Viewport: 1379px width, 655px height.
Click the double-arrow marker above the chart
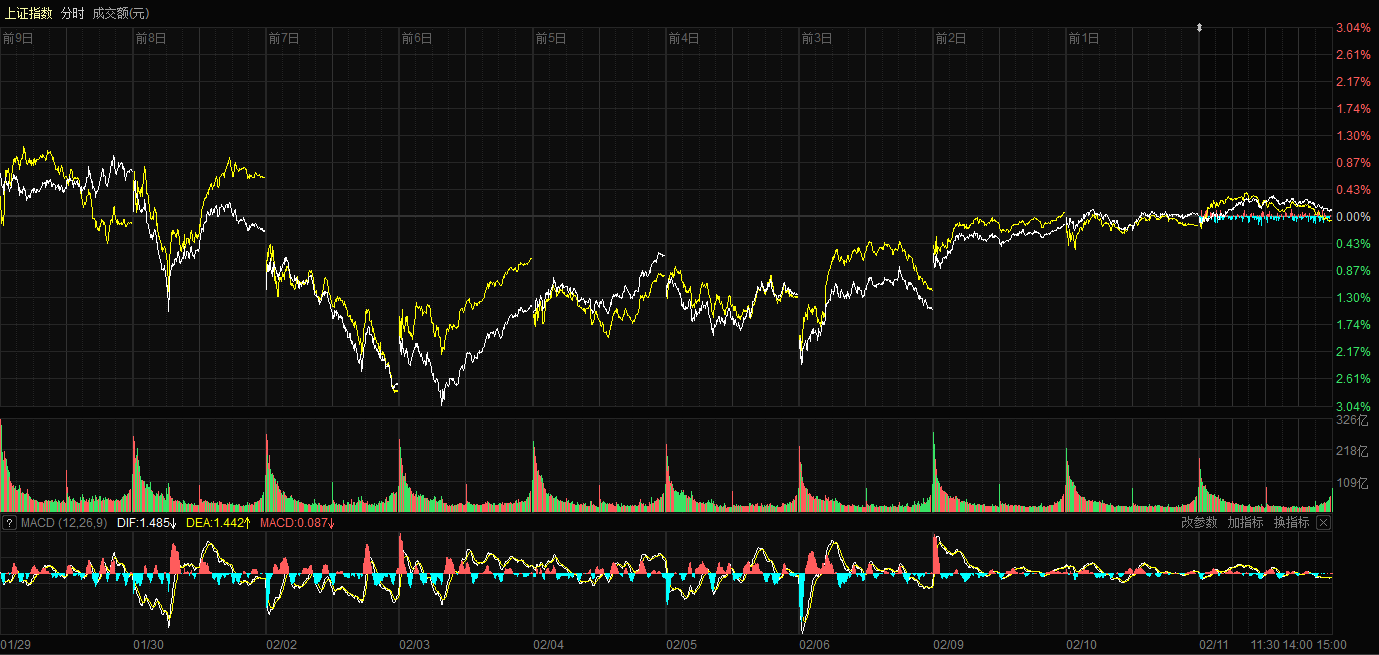(1199, 29)
